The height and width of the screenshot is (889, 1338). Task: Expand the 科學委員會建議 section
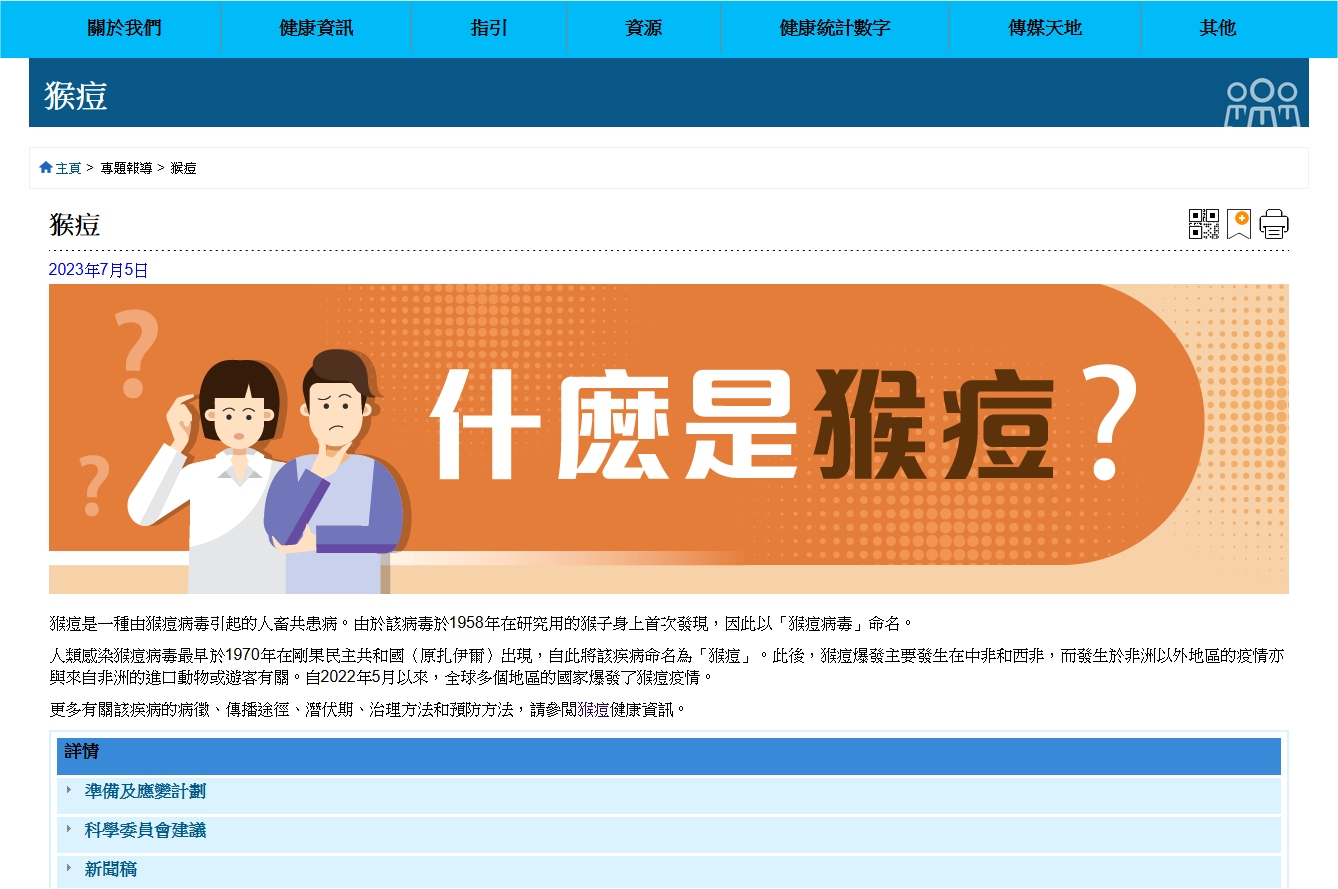145,830
